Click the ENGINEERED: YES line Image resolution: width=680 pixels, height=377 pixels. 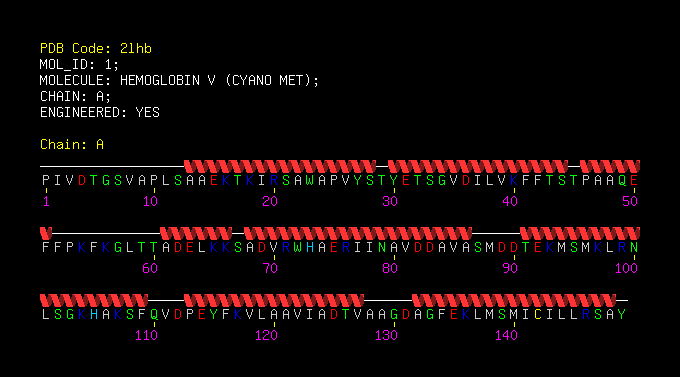(x=100, y=113)
